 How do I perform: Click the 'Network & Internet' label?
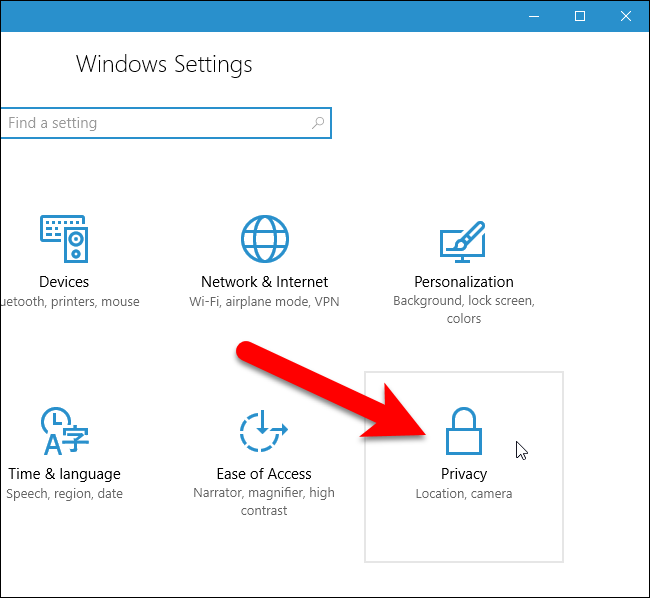(264, 282)
